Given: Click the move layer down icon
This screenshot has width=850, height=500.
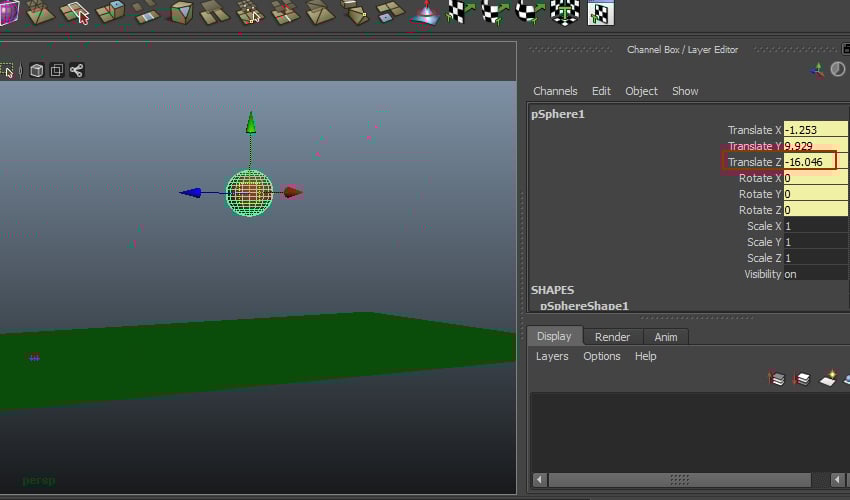Looking at the screenshot, I should (x=801, y=379).
